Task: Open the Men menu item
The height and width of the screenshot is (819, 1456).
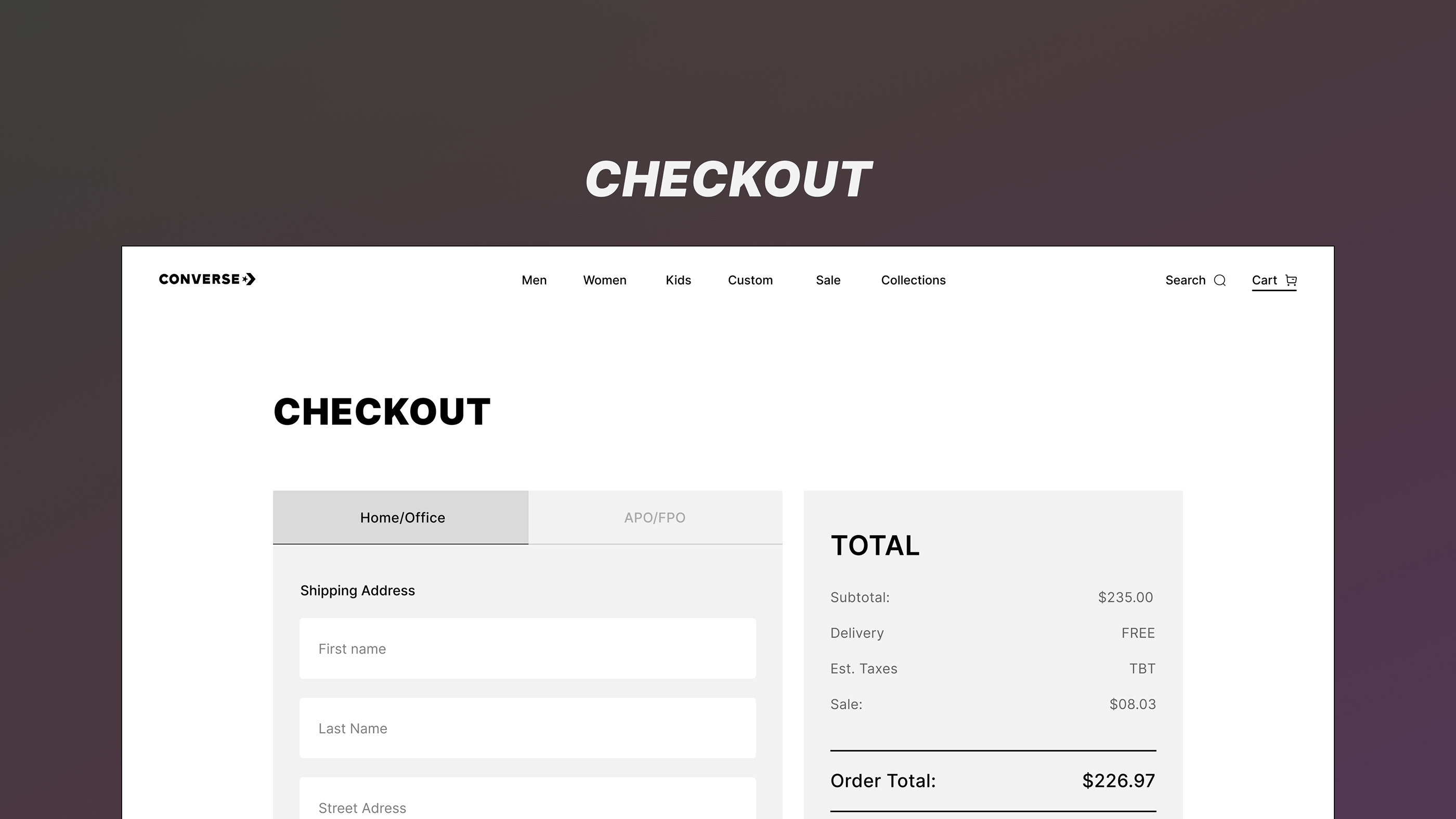Action: [534, 280]
